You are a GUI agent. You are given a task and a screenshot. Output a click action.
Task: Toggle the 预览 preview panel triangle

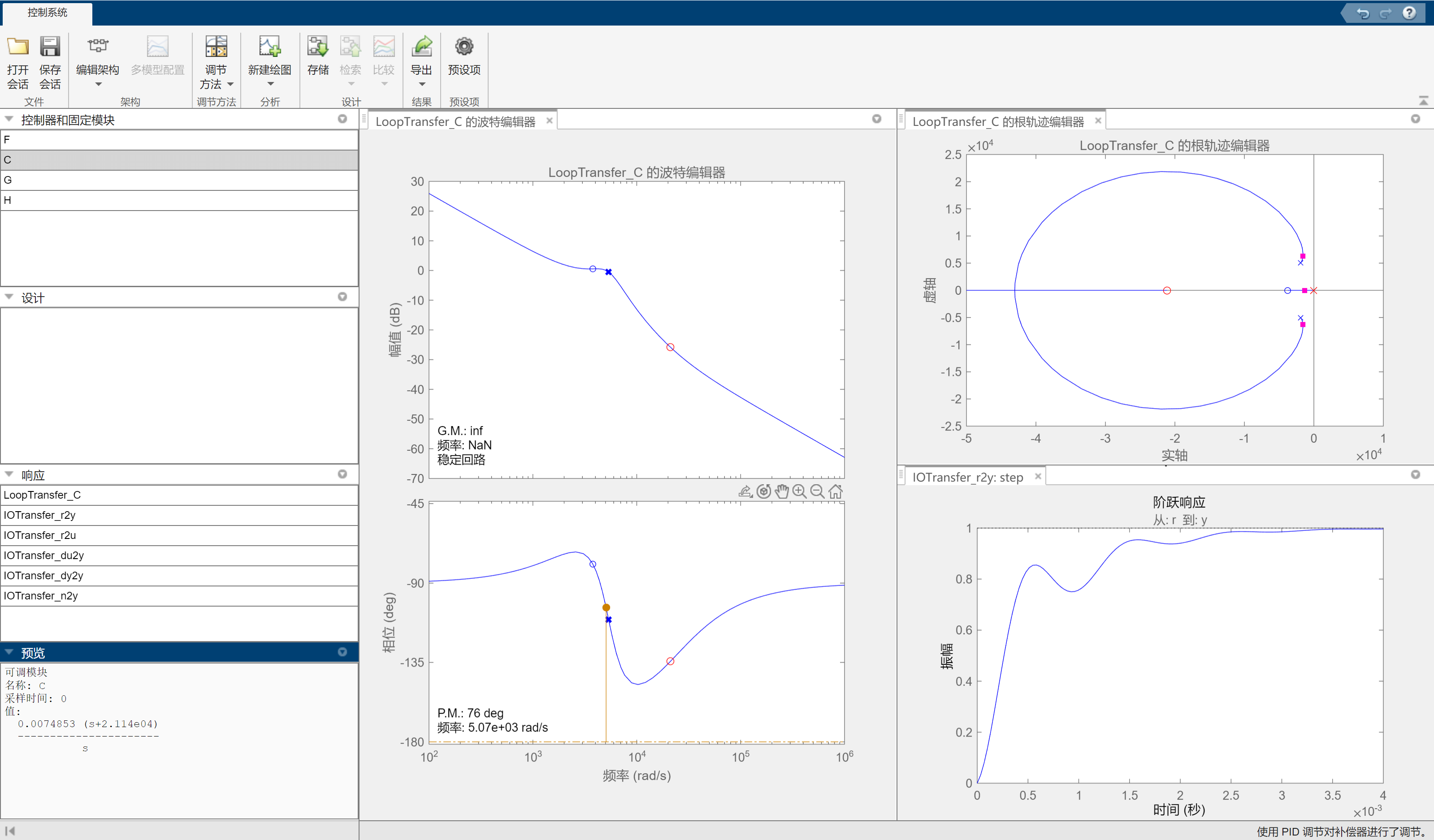pyautogui.click(x=9, y=652)
